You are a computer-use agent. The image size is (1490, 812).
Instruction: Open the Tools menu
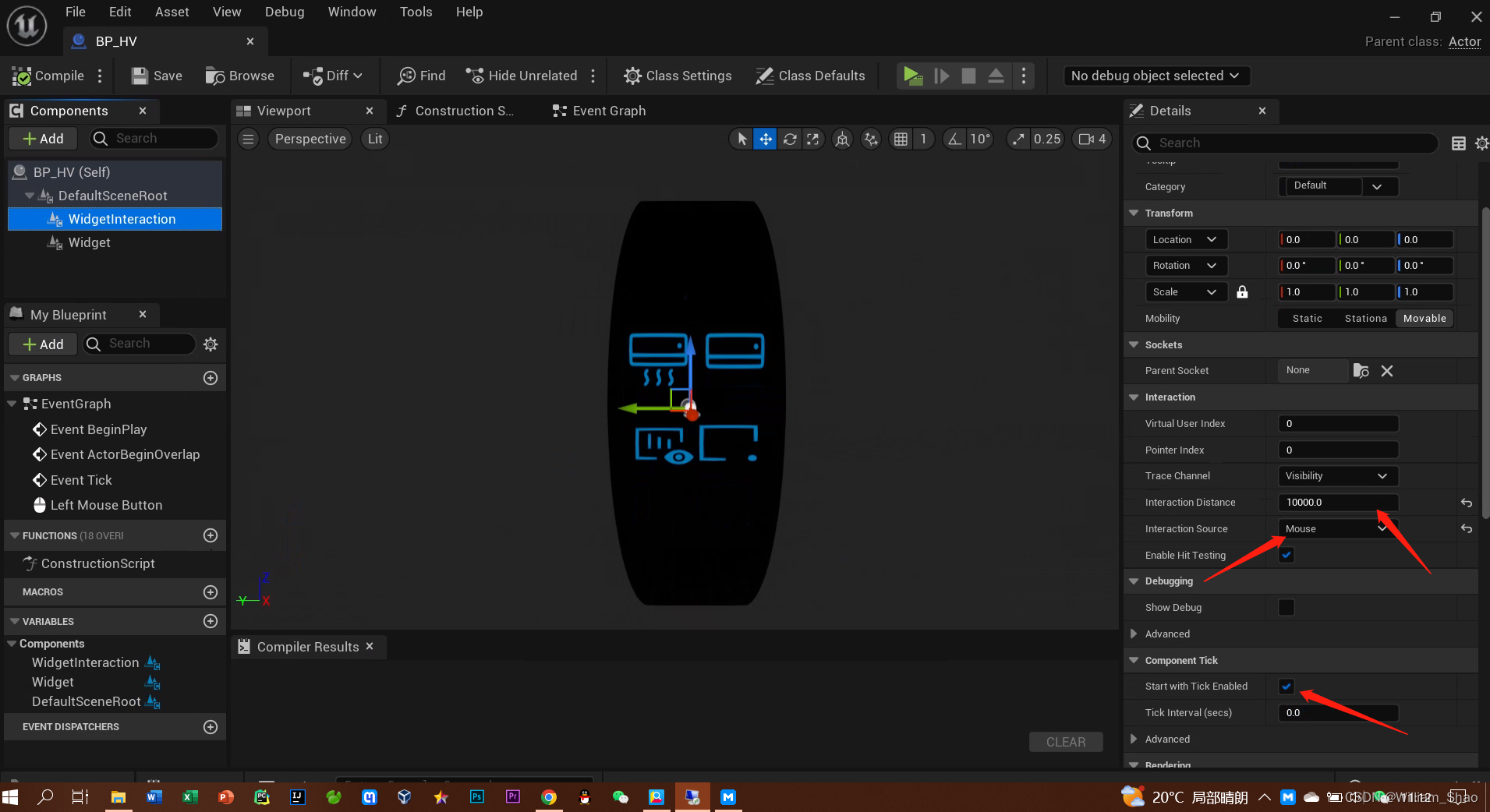tap(416, 12)
